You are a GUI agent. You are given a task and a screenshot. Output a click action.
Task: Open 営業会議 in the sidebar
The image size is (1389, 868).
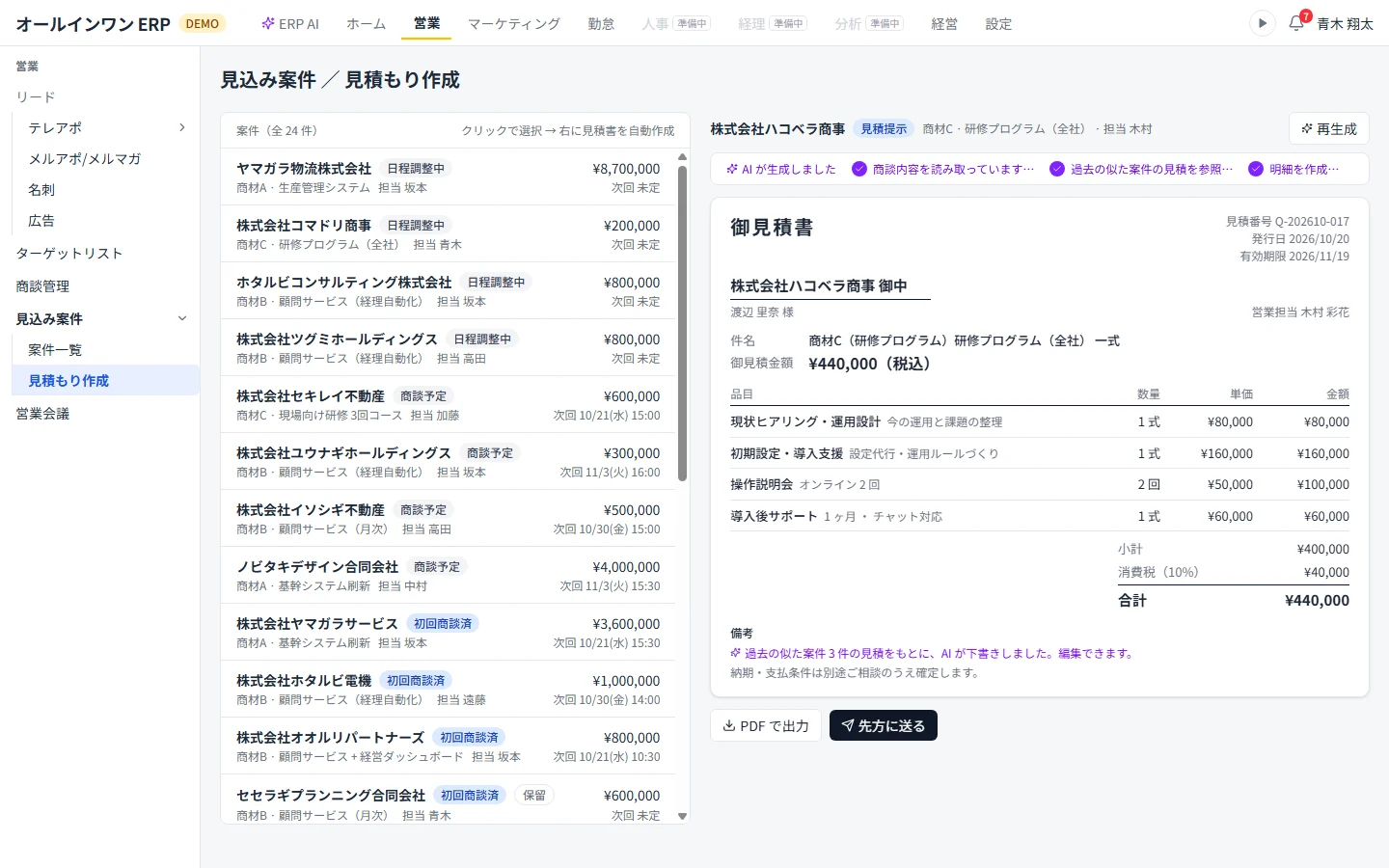42,413
